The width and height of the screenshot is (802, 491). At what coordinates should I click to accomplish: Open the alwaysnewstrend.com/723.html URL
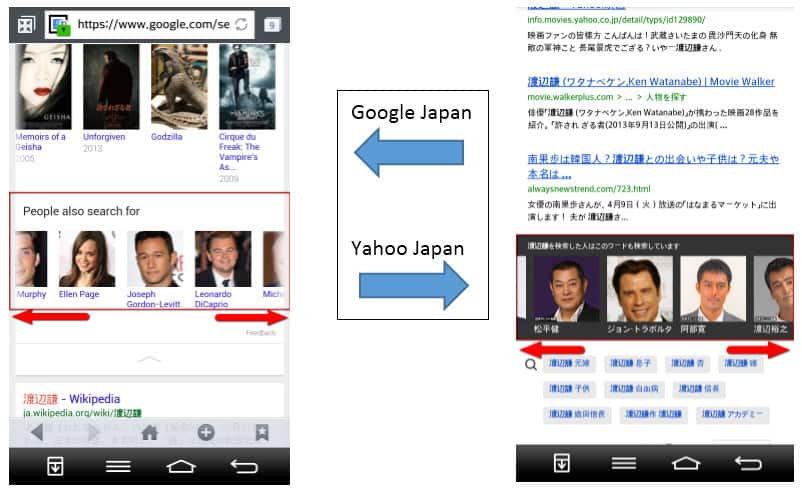[589, 189]
